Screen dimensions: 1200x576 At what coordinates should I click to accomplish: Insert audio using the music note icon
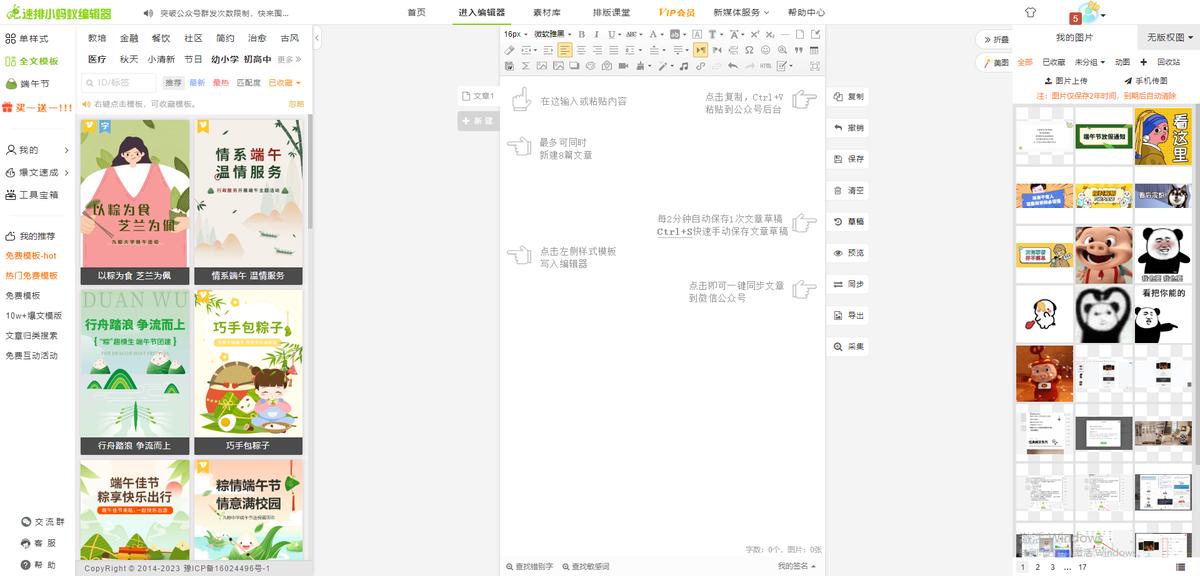[x=683, y=67]
